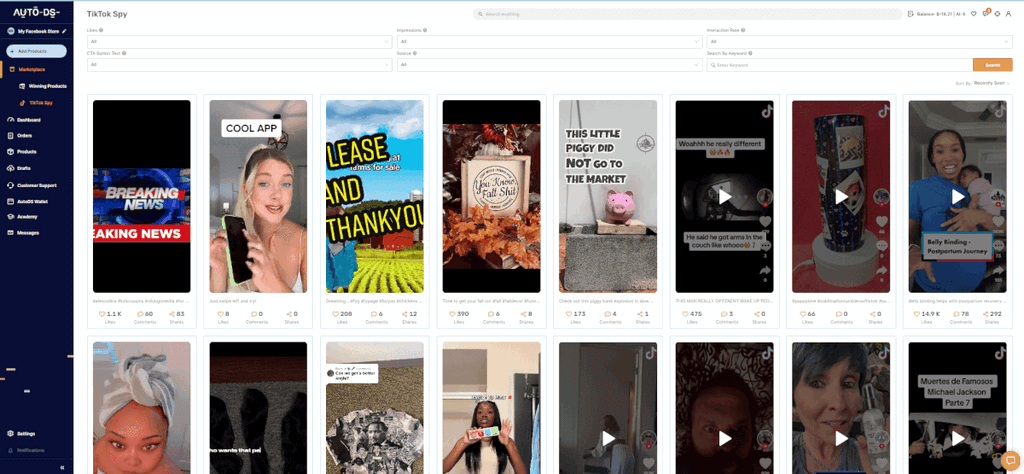The image size is (1024, 474).
Task: Open the Impressions filter dropdown
Action: 549,42
